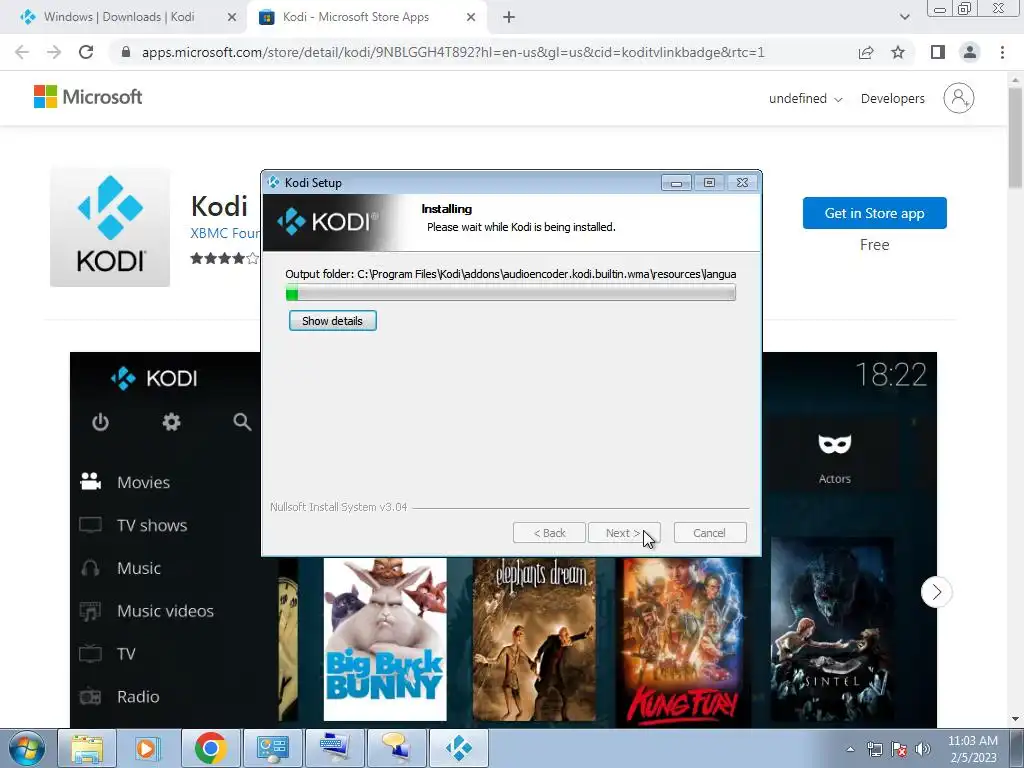This screenshot has width=1024, height=768.
Task: Minimize the Kodi Setup window
Action: coord(676,183)
